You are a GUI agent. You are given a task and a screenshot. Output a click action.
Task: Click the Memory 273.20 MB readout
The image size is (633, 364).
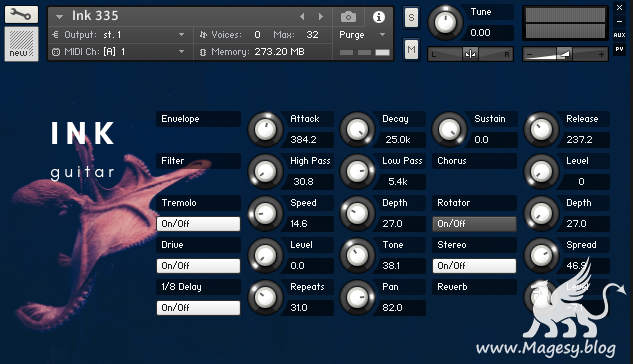(279, 52)
